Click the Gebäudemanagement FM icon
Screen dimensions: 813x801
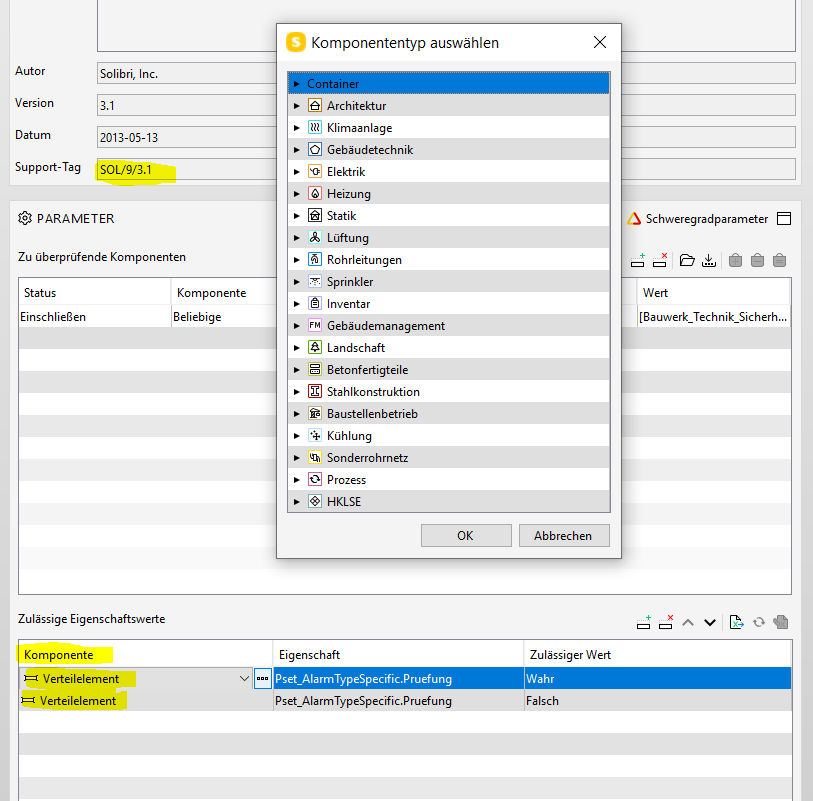pyautogui.click(x=315, y=326)
